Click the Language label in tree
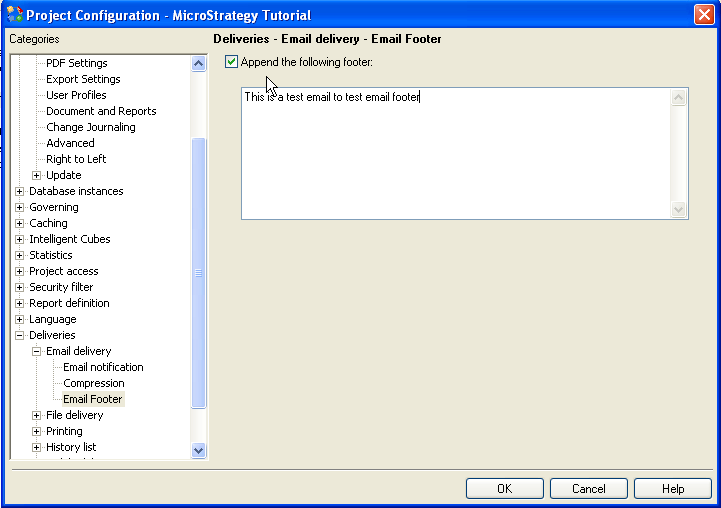 pos(52,319)
